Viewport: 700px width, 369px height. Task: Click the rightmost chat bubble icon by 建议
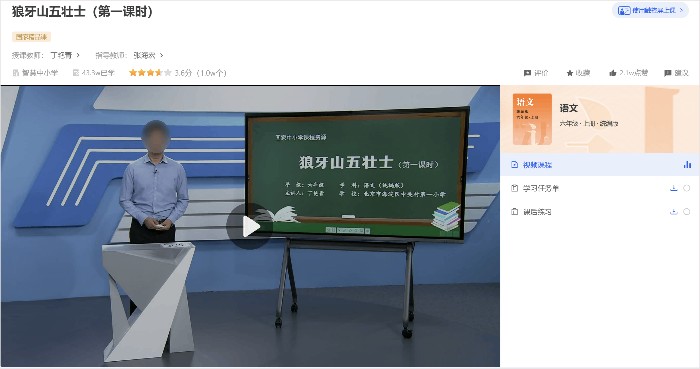667,73
